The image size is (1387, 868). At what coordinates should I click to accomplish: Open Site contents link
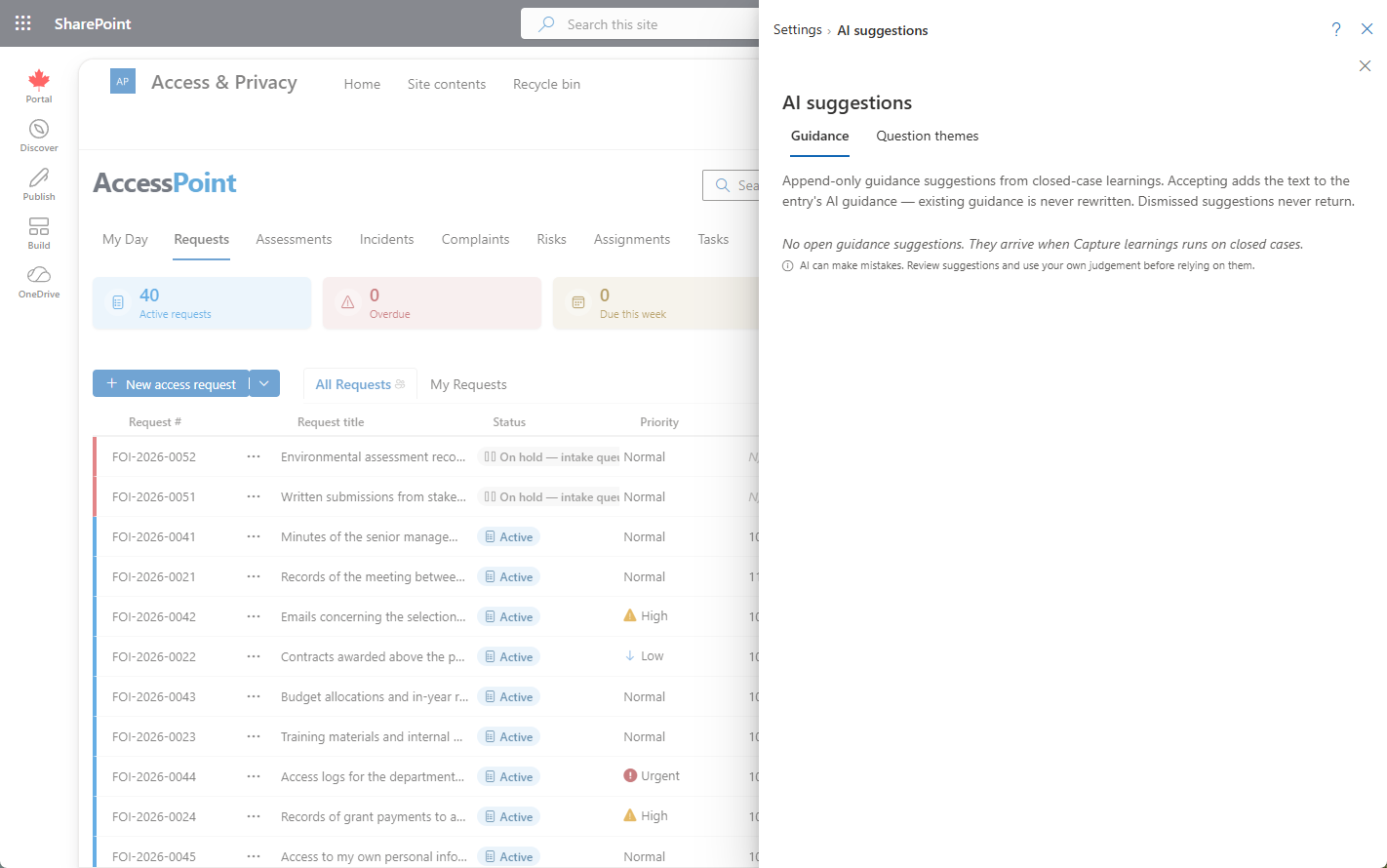pos(447,84)
